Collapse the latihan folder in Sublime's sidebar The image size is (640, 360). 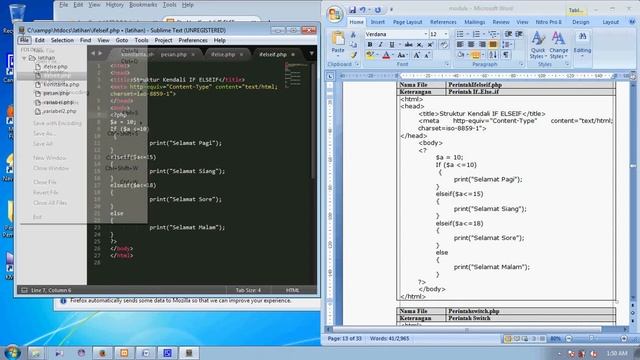pos(24,58)
